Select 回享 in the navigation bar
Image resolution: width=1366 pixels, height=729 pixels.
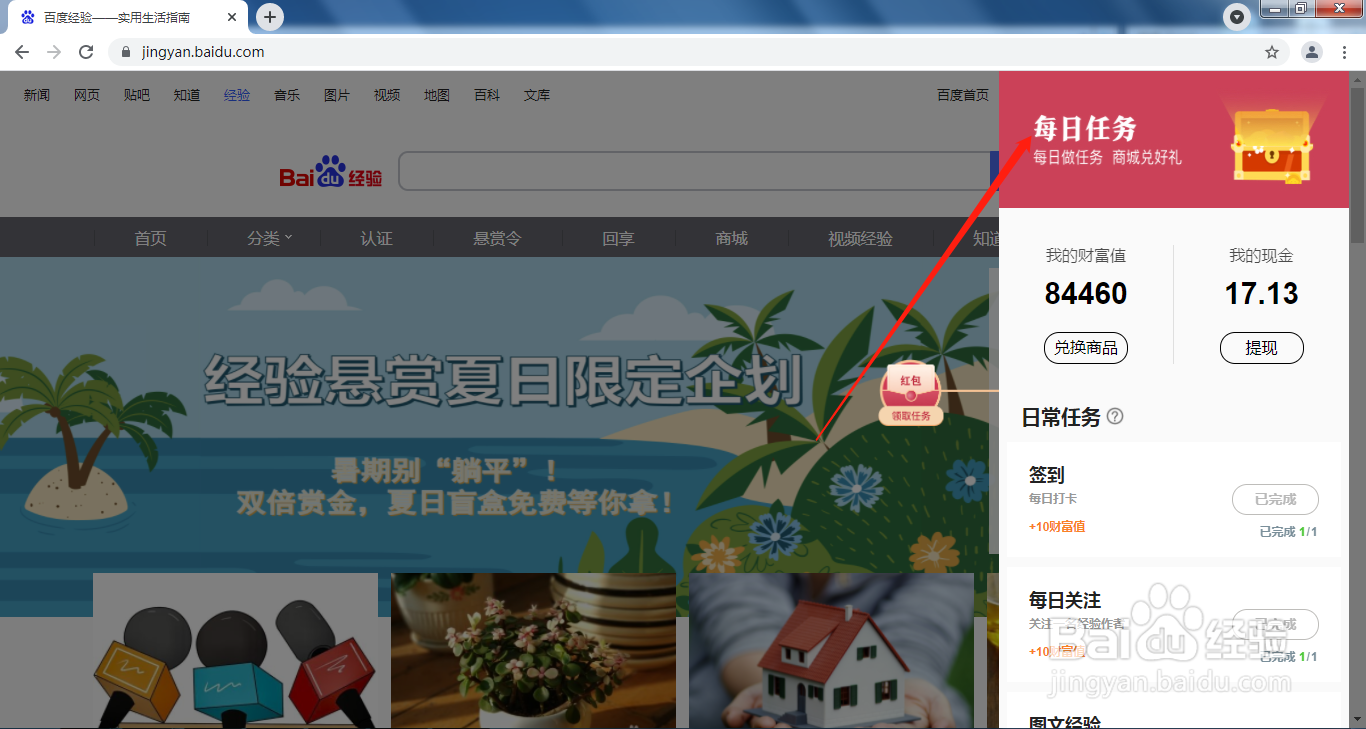click(x=619, y=239)
